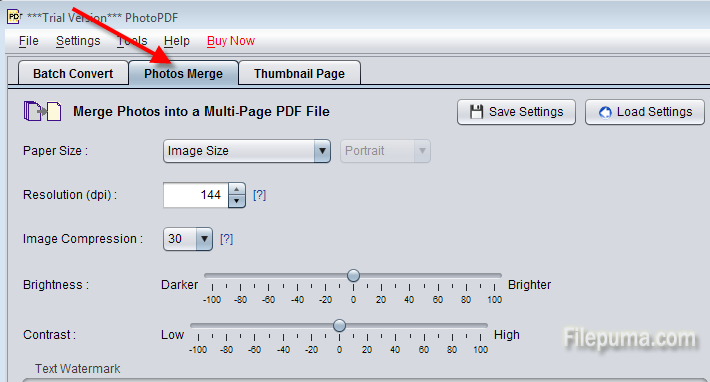
Task: Click the 'Paper Size :' label
Action: pos(56,151)
